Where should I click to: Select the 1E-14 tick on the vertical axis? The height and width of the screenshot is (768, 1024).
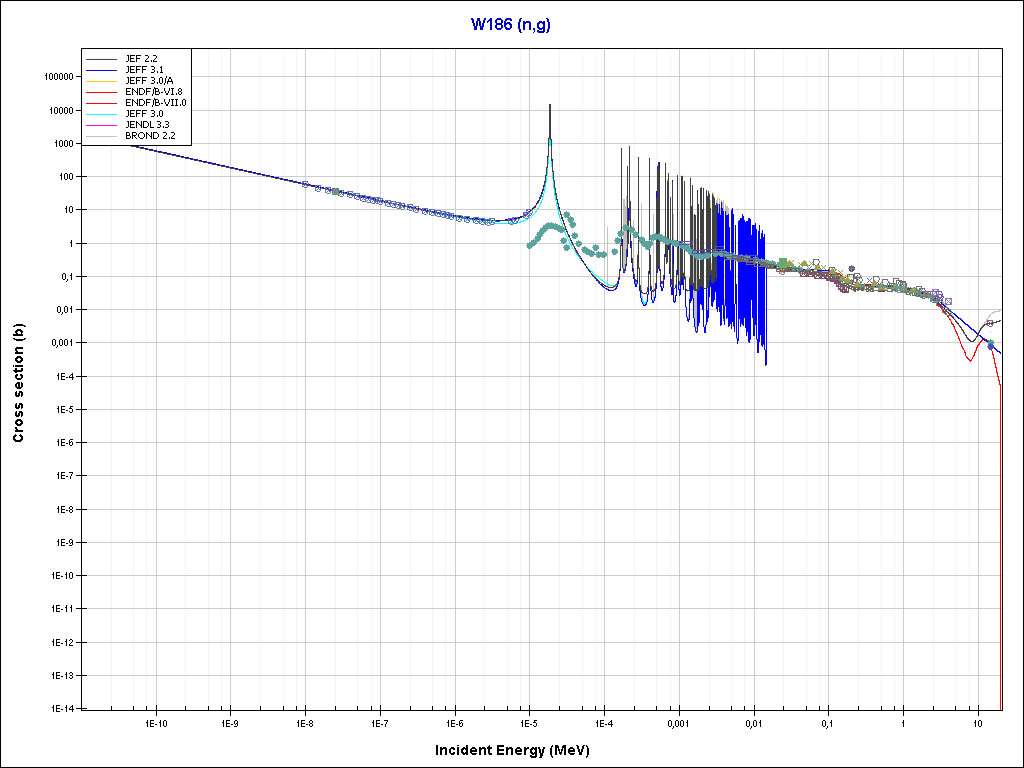(x=62, y=708)
